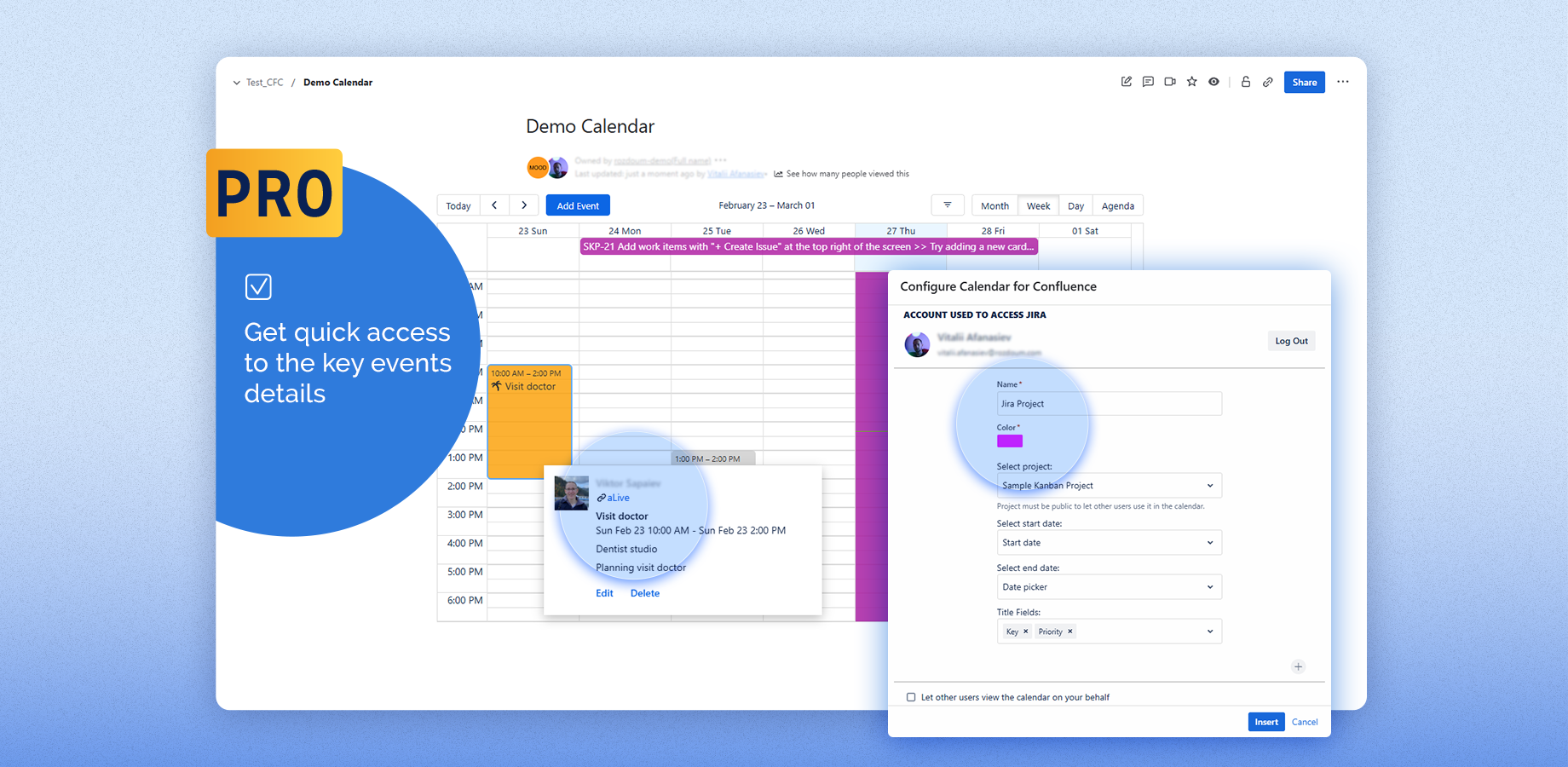Click the account avatar in configure dialog

coord(917,344)
